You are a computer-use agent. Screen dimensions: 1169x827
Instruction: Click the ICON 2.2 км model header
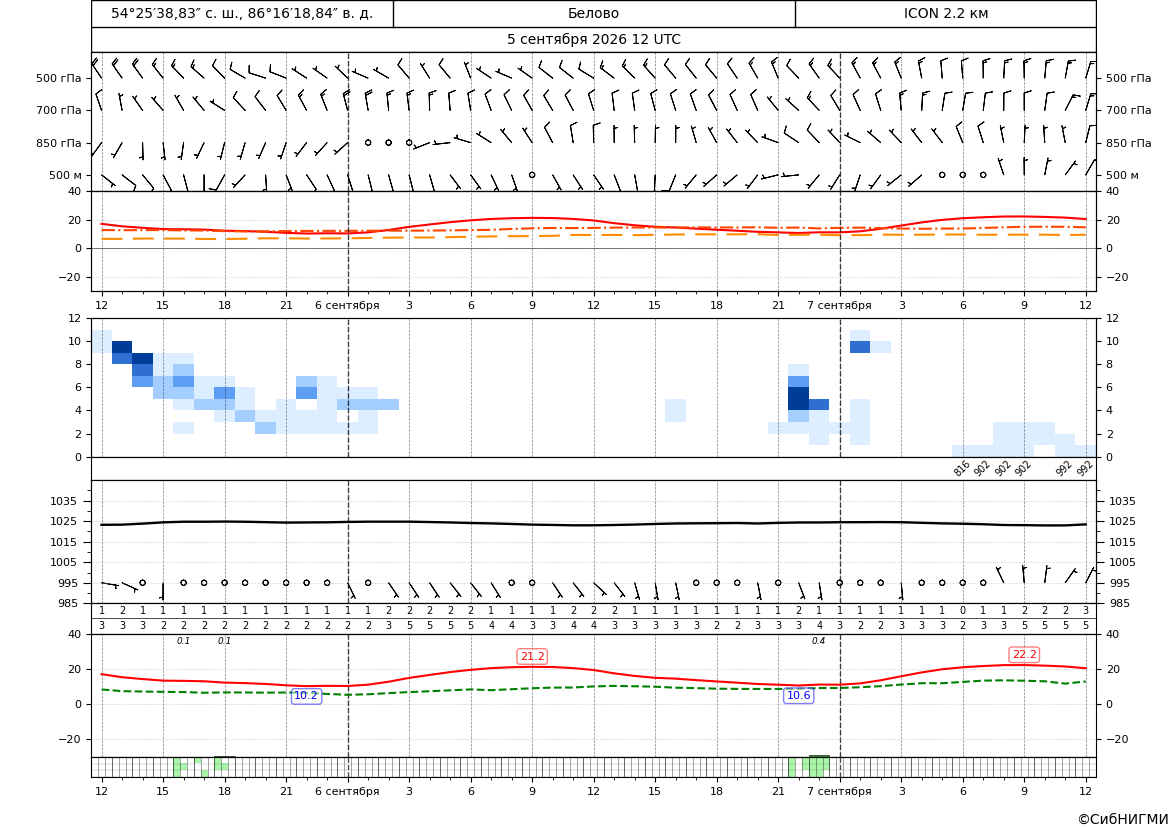[945, 13]
